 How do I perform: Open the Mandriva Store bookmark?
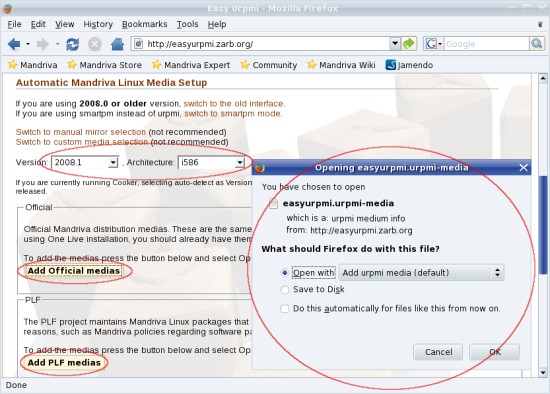pos(105,65)
